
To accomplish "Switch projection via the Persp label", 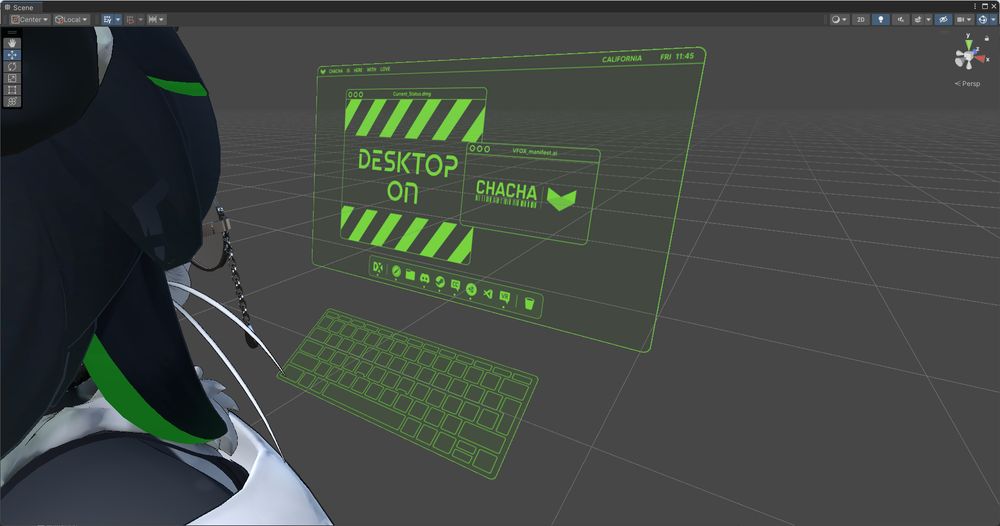I will click(x=967, y=84).
